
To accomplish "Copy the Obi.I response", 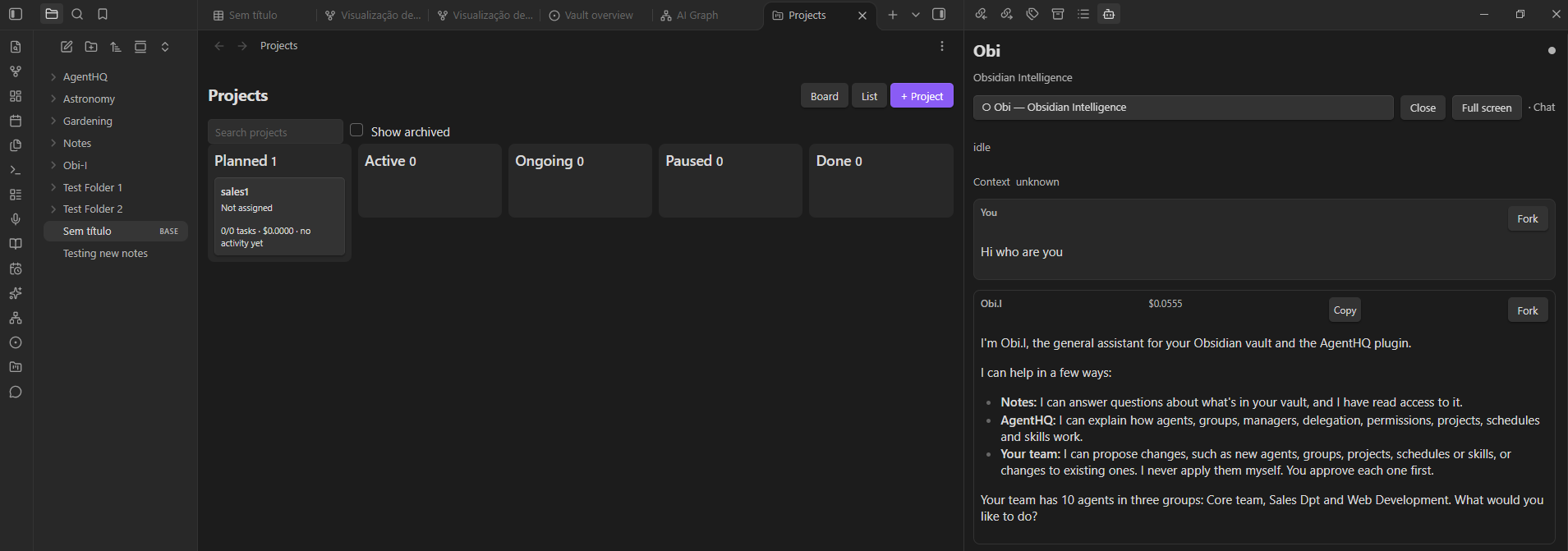I will coord(1345,310).
